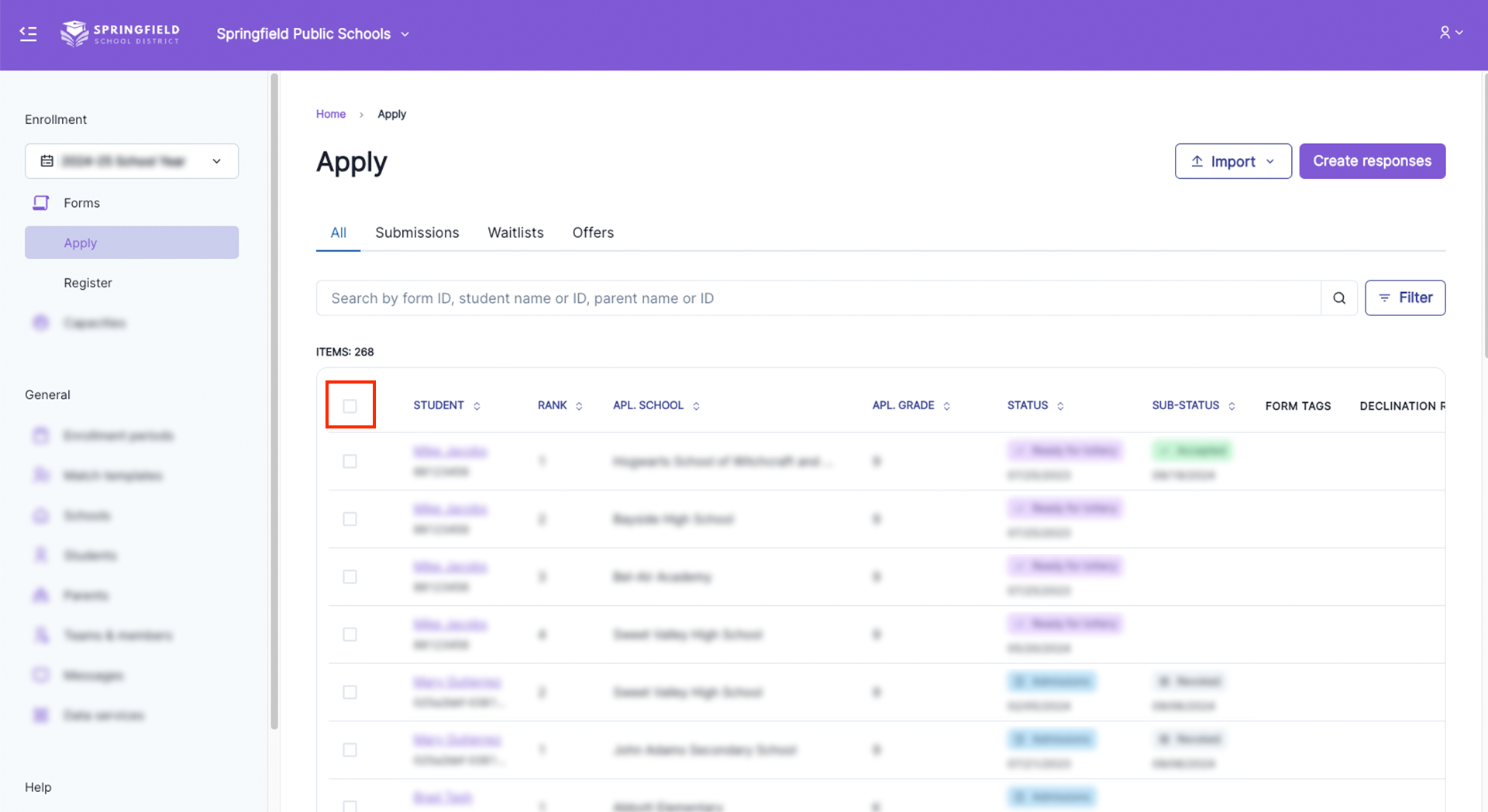Sort by Student column arrows
Screen dimensions: 1488x812
[x=477, y=406]
